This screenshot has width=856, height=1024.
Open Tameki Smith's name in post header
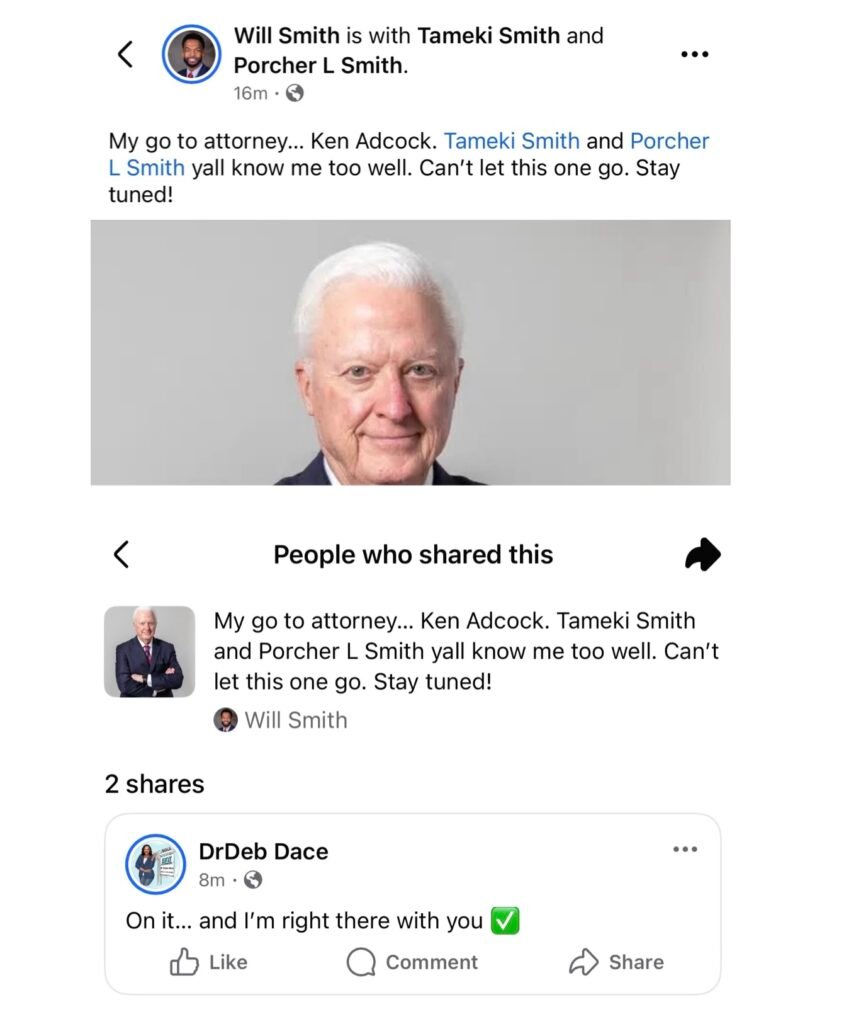[x=488, y=36]
